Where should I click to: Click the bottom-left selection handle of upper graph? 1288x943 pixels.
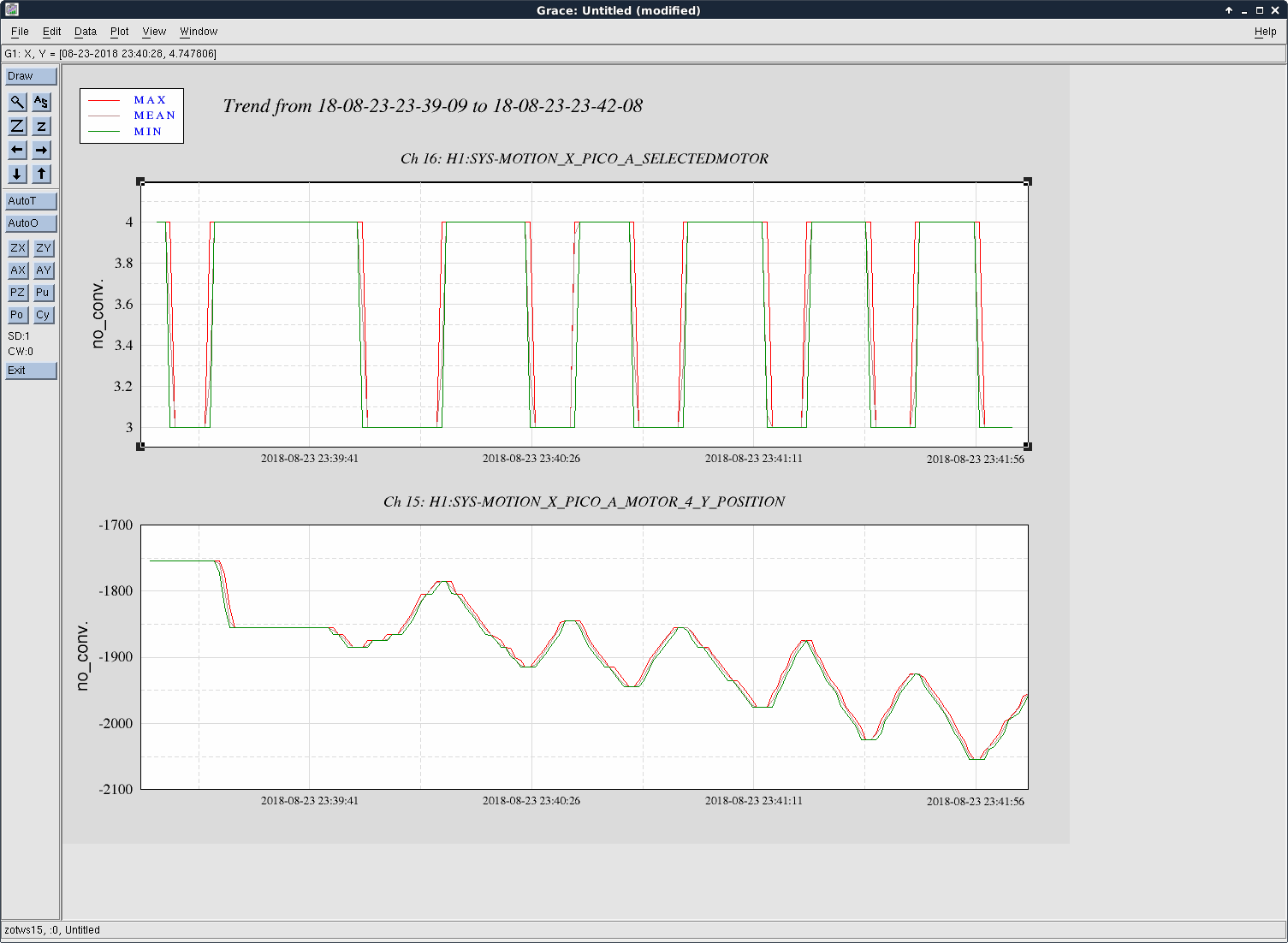140,447
